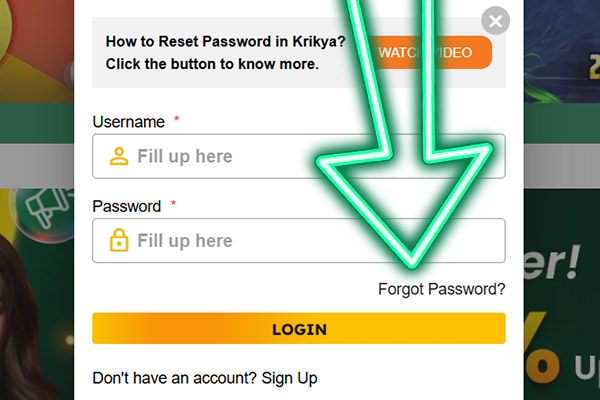Click the padlock icon in Password field

click(119, 241)
